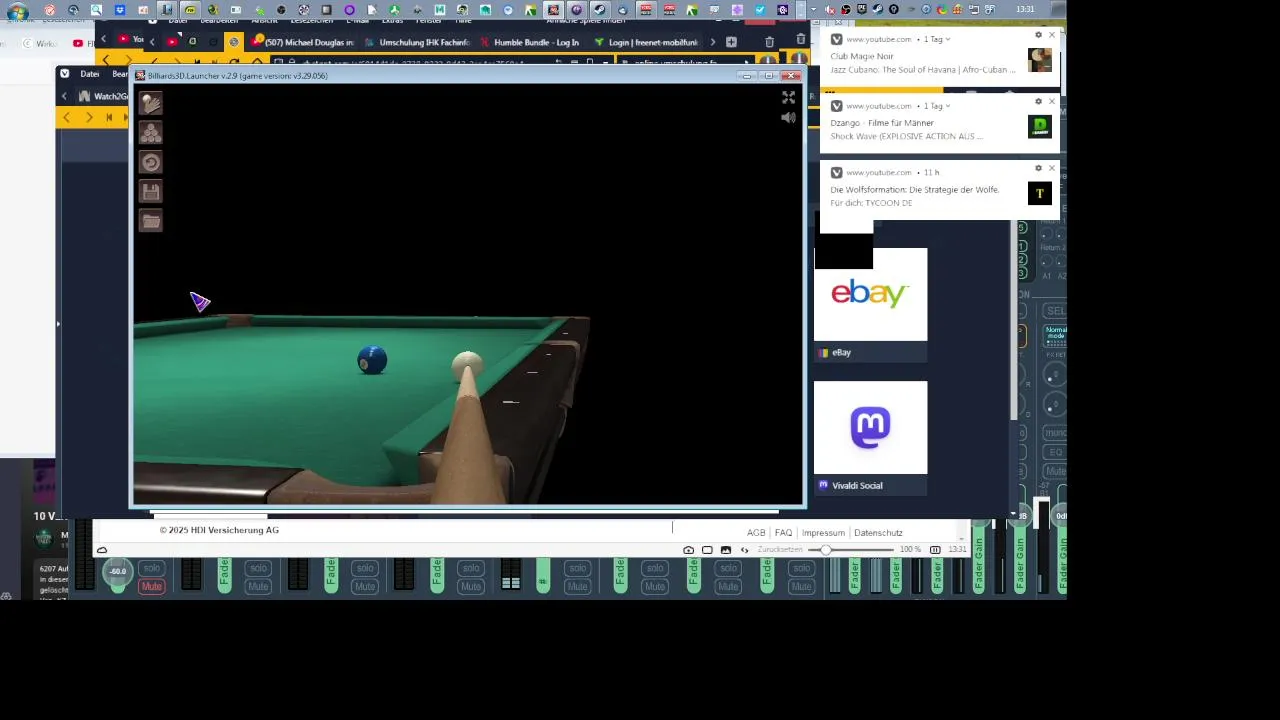Click the image toggle icon in status bar
Screen dimensions: 1280x720
[726, 550]
